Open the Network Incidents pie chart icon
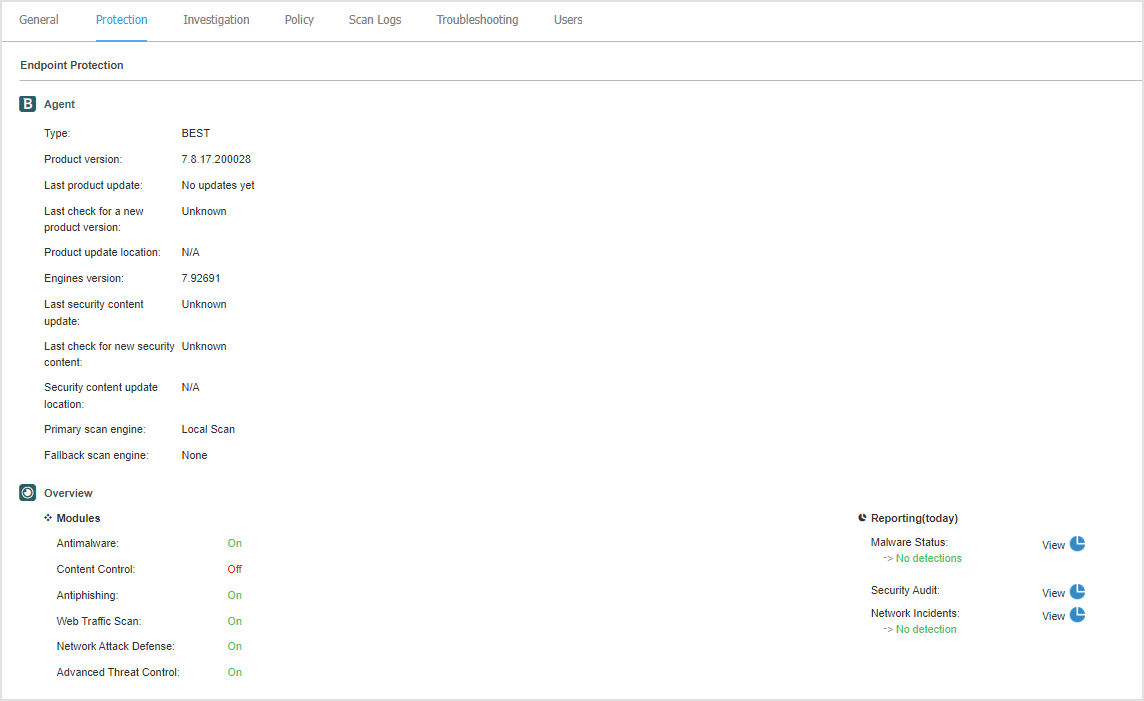1144x701 pixels. click(x=1076, y=615)
